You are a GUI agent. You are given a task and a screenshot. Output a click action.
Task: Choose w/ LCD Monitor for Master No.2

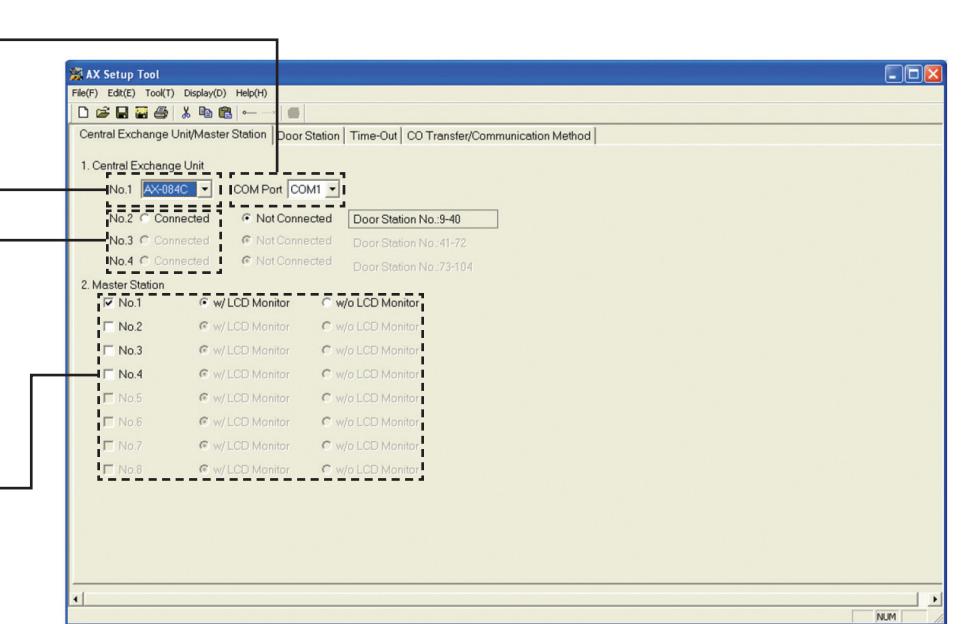tap(204, 326)
